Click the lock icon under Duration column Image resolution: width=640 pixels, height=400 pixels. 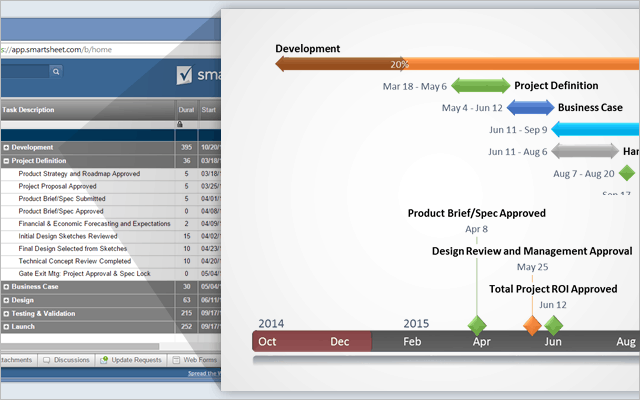[180, 123]
